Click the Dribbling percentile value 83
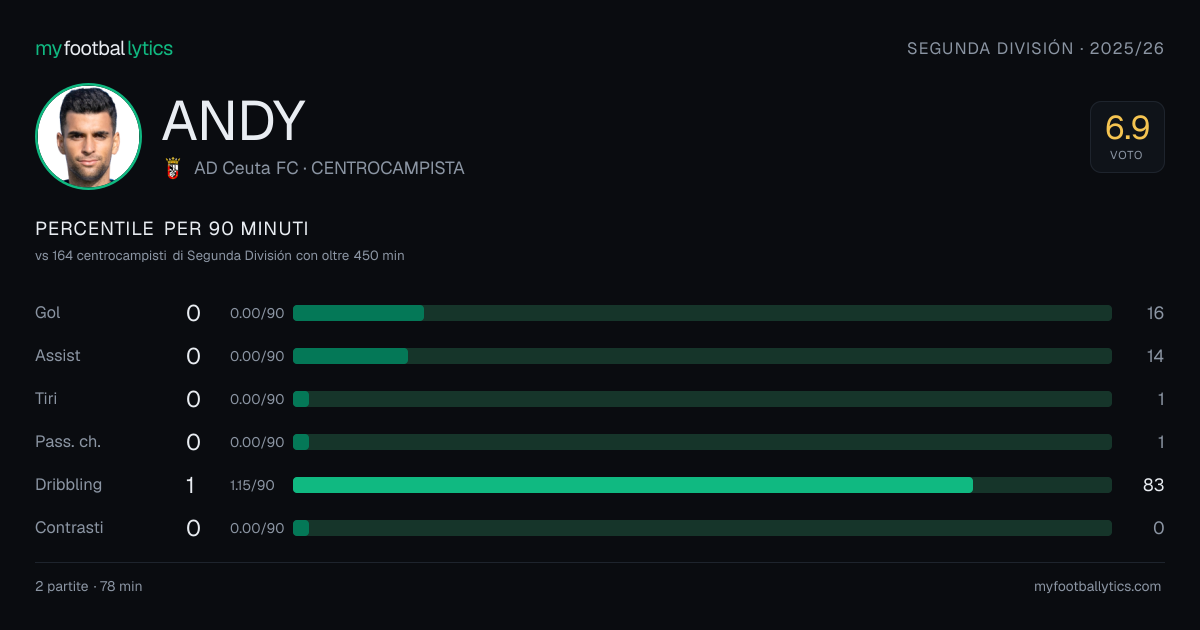The image size is (1200, 630). tap(1153, 485)
